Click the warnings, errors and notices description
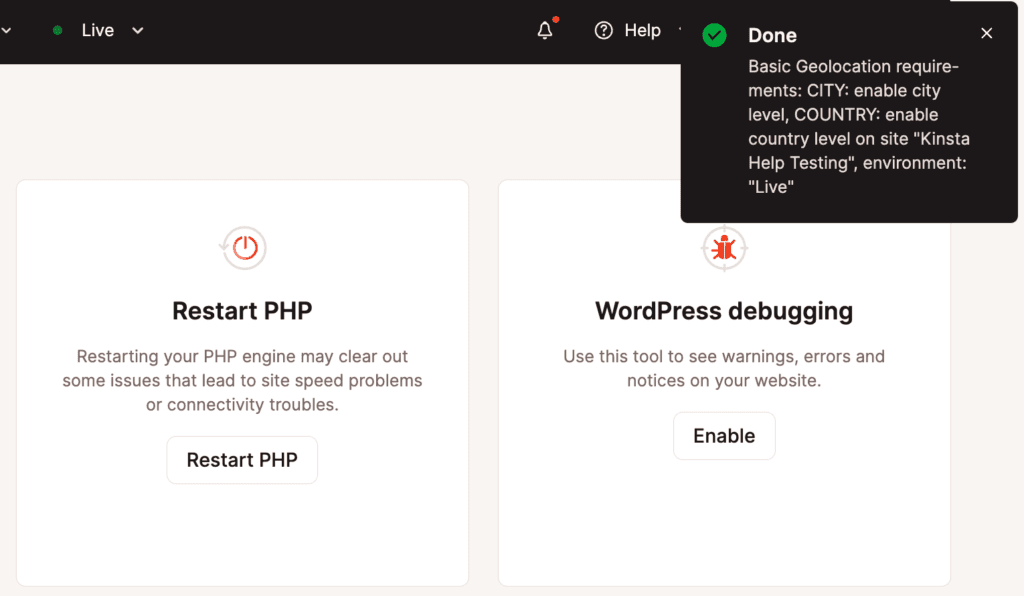The width and height of the screenshot is (1024, 596). point(724,368)
